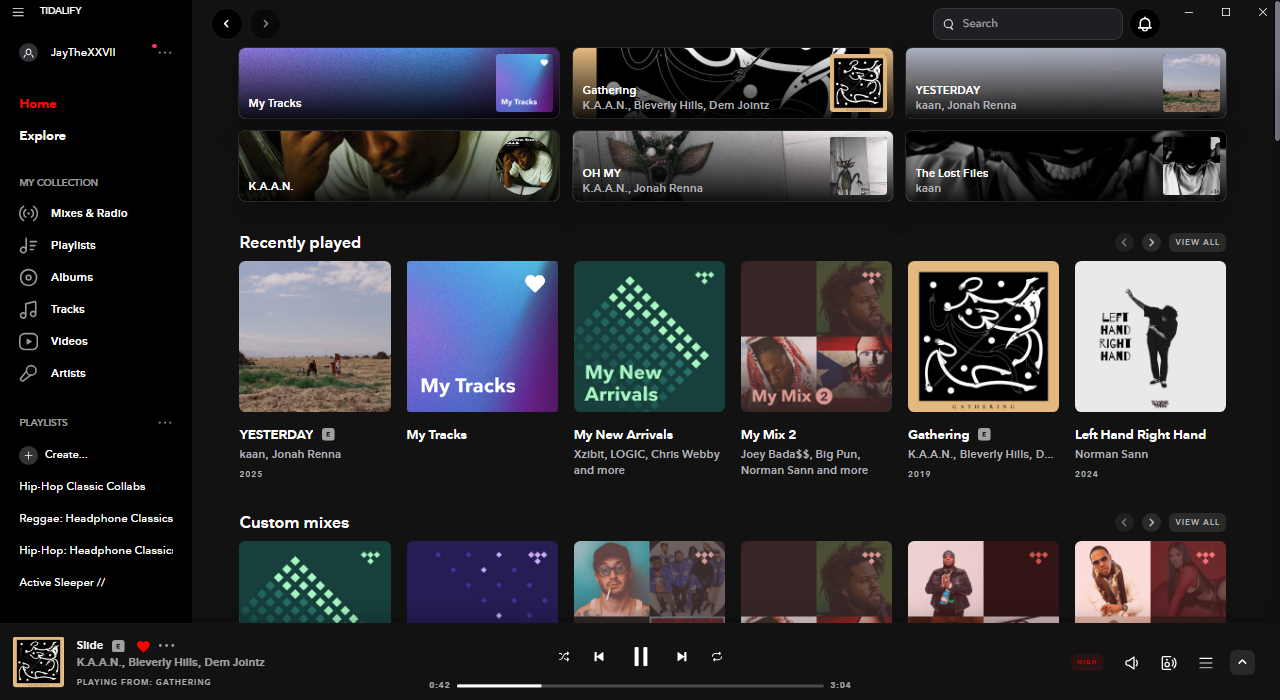Click the plus icon to create playlist

(x=29, y=455)
